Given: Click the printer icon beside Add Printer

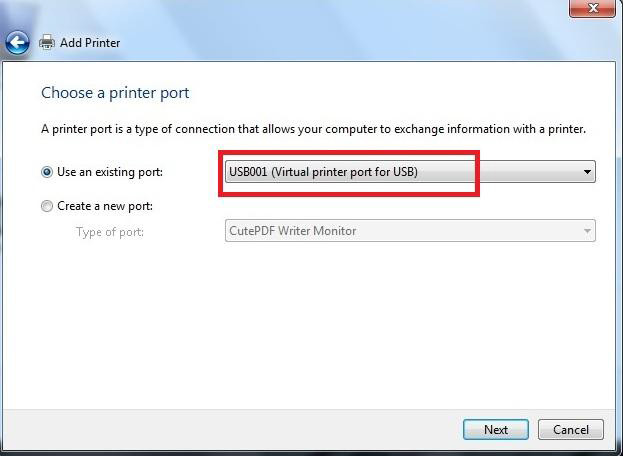Looking at the screenshot, I should [x=46, y=43].
